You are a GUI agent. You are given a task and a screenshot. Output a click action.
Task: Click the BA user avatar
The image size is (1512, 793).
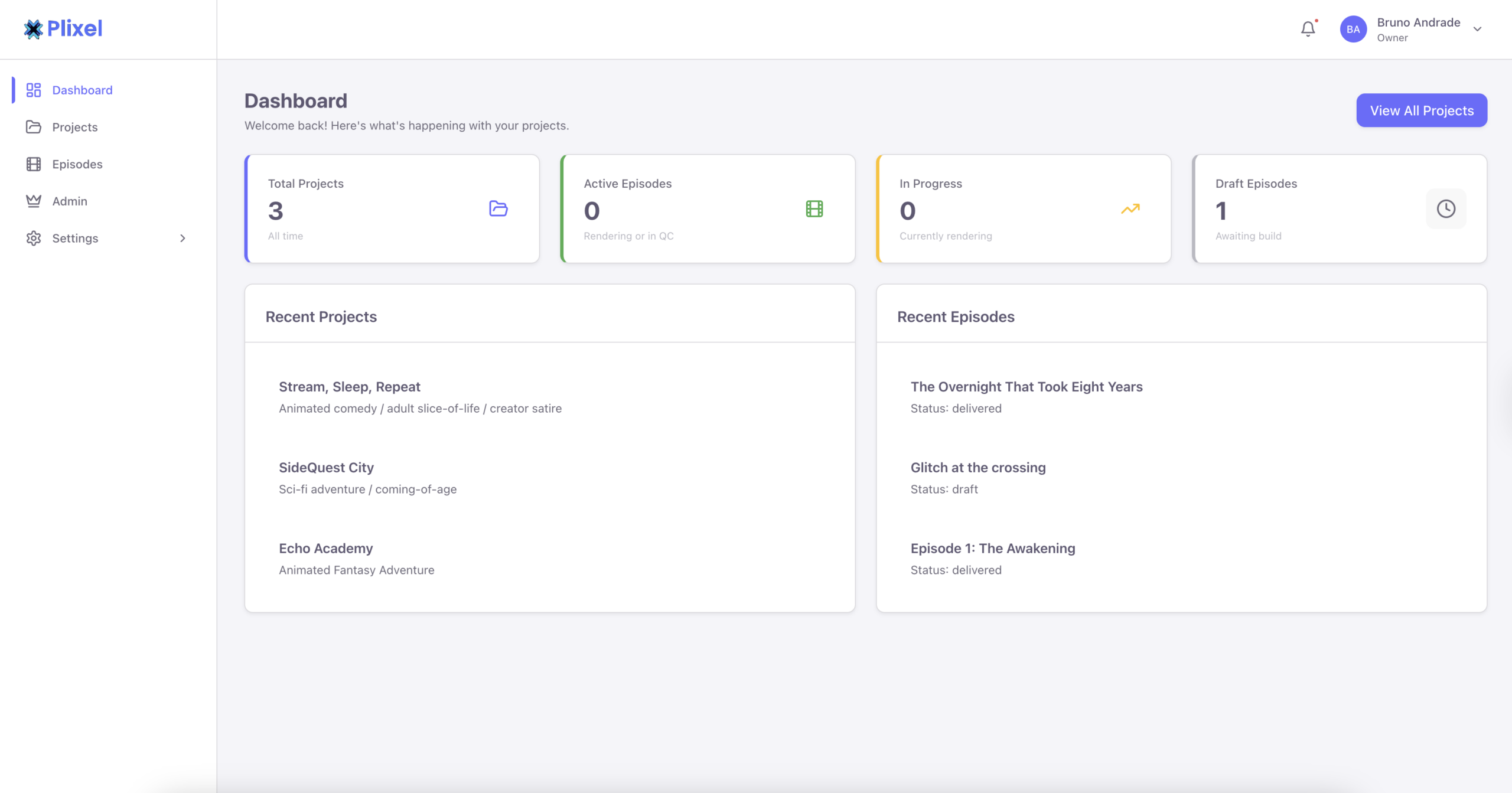point(1353,29)
